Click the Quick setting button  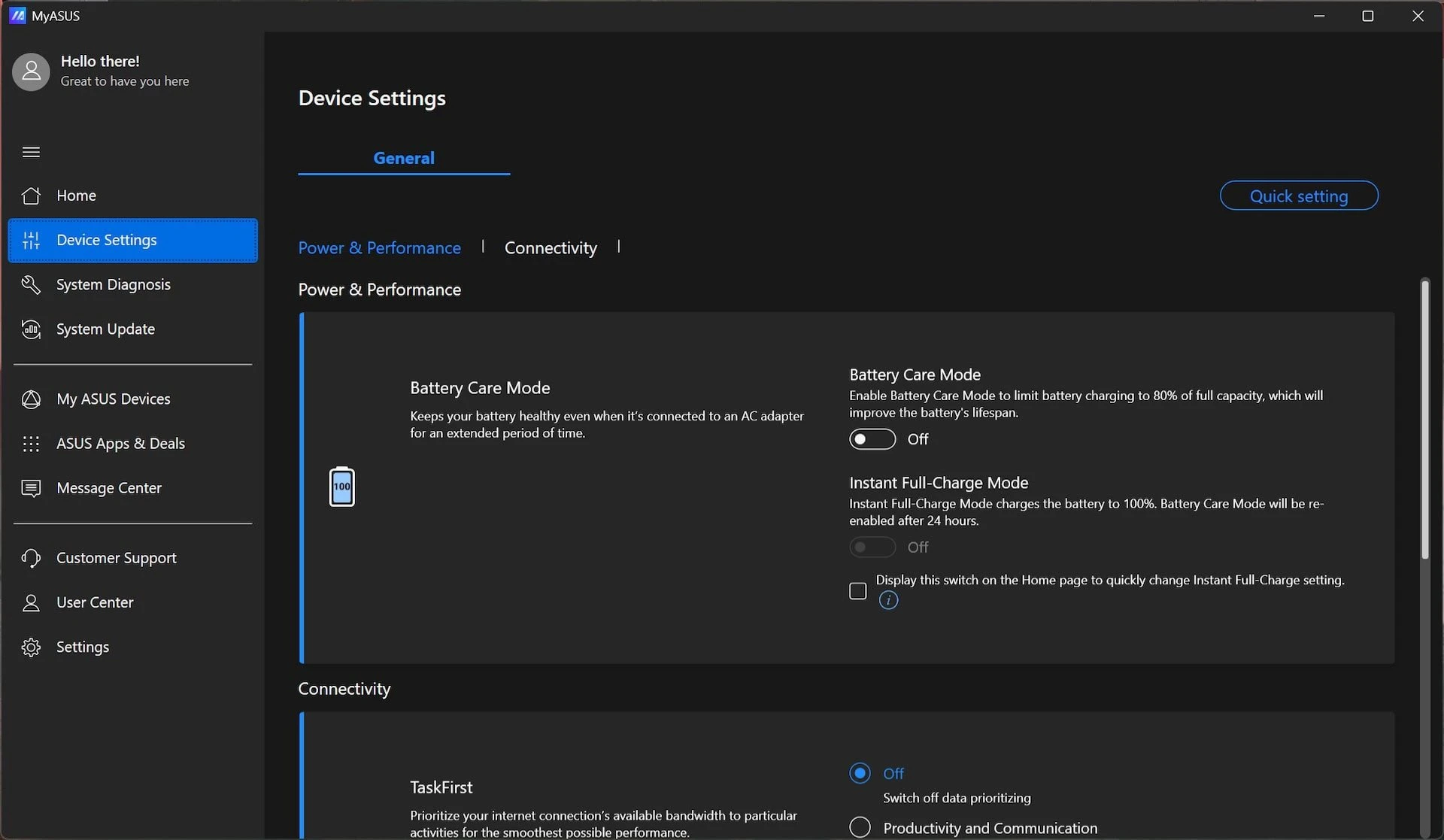click(x=1299, y=196)
